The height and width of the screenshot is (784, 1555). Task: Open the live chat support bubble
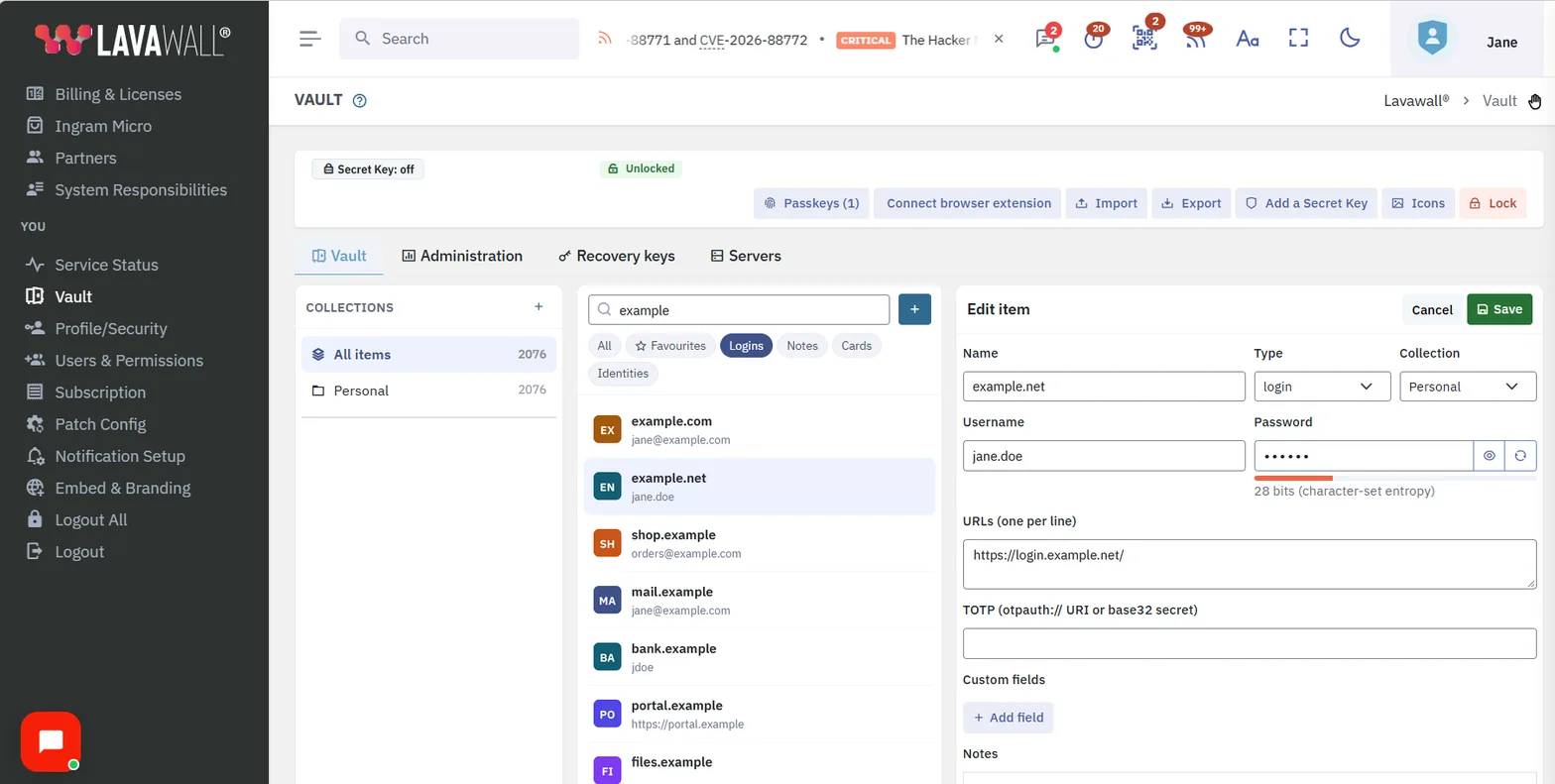pos(51,741)
